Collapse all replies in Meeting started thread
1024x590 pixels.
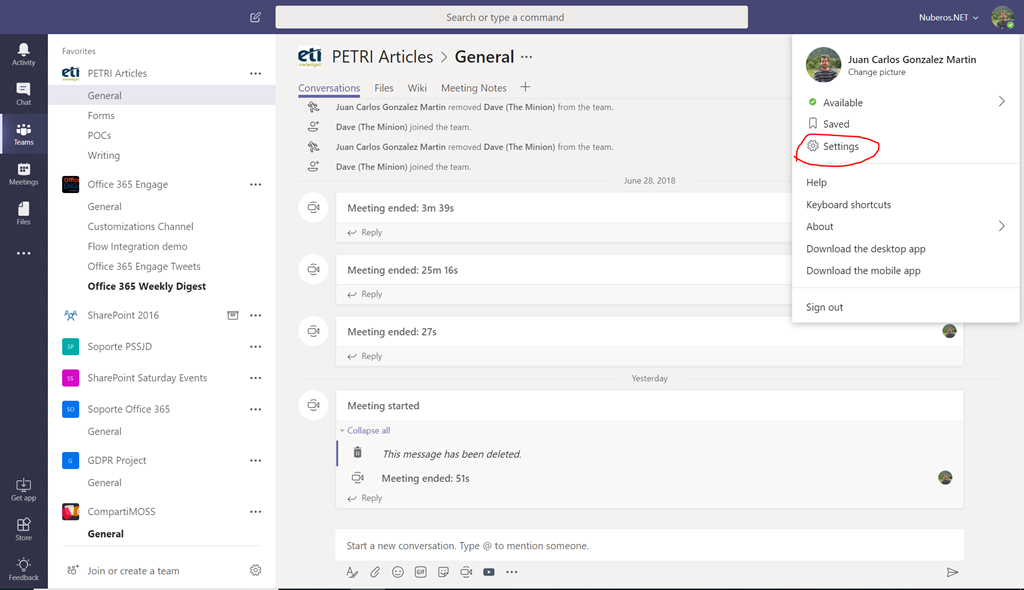click(368, 431)
